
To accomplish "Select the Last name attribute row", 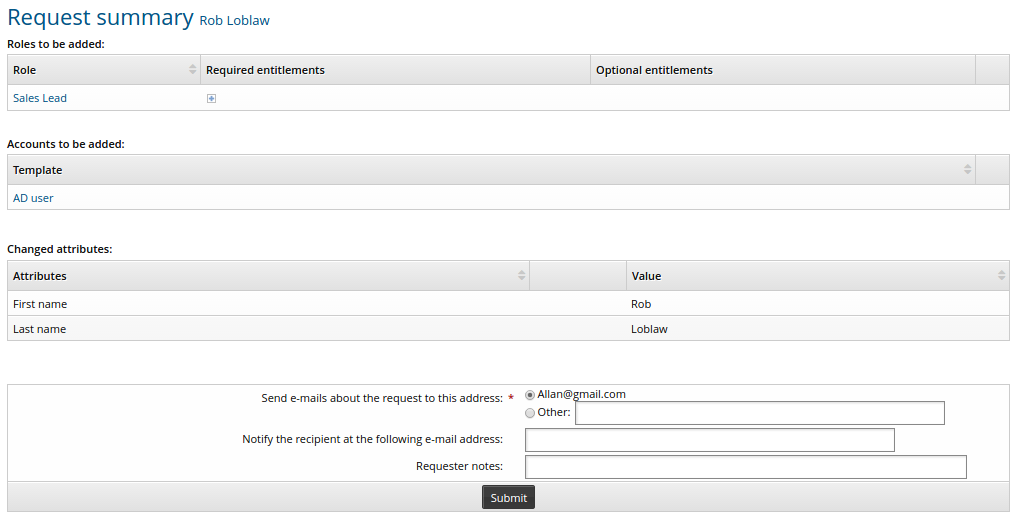I will point(40,329).
